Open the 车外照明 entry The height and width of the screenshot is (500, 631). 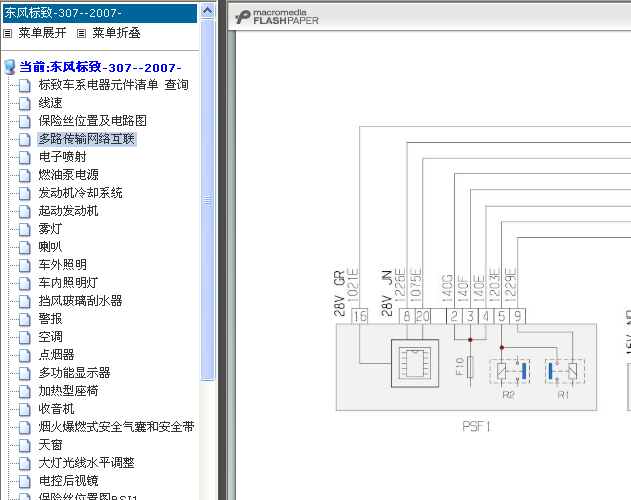[x=62, y=265]
